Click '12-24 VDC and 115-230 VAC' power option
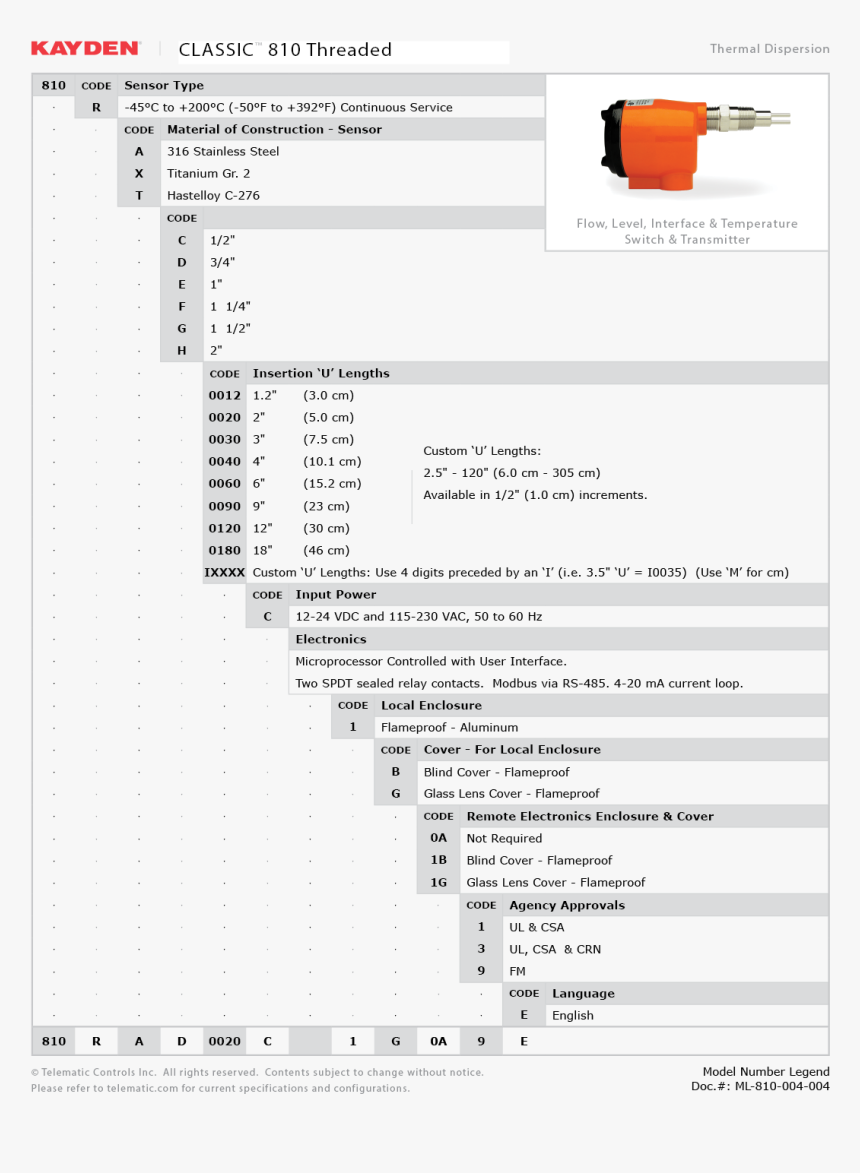Image resolution: width=860 pixels, height=1173 pixels. [419, 617]
